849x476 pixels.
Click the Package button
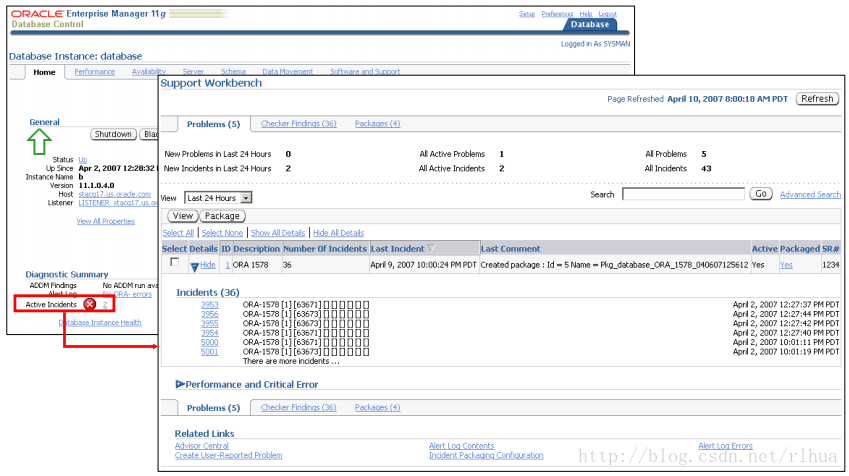click(222, 216)
